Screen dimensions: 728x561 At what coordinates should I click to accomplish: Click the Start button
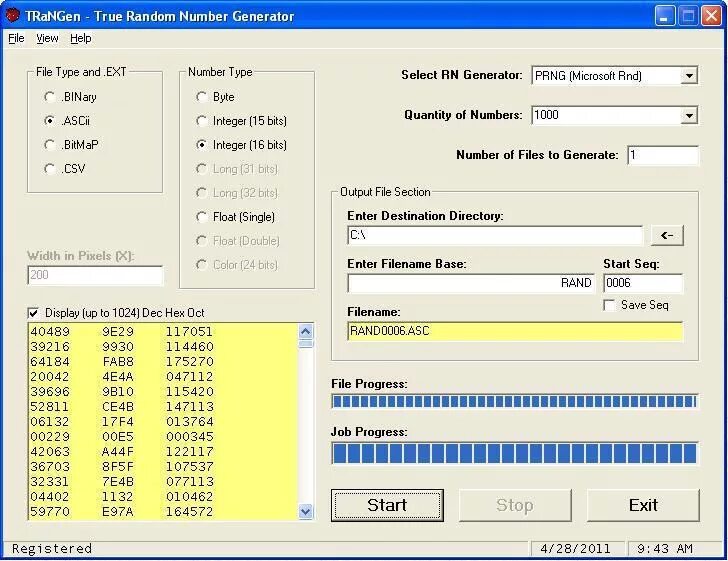coord(387,505)
